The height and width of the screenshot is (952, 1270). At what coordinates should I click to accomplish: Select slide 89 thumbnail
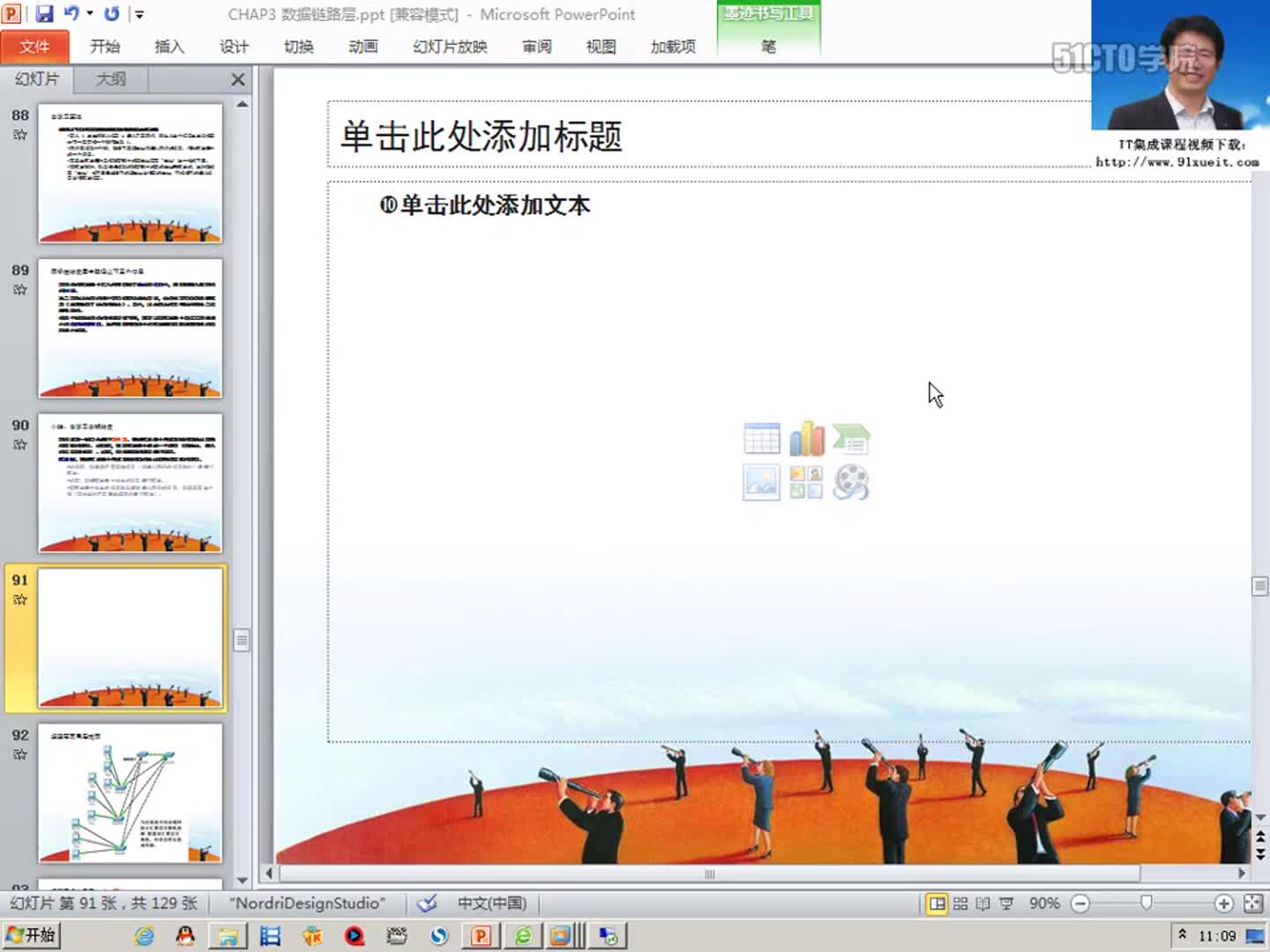131,328
